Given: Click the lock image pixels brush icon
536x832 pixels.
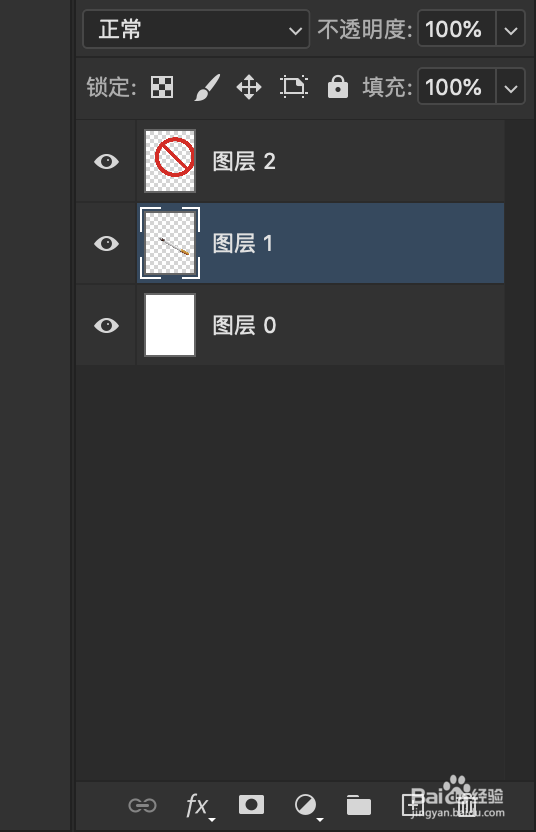Looking at the screenshot, I should click(x=207, y=87).
